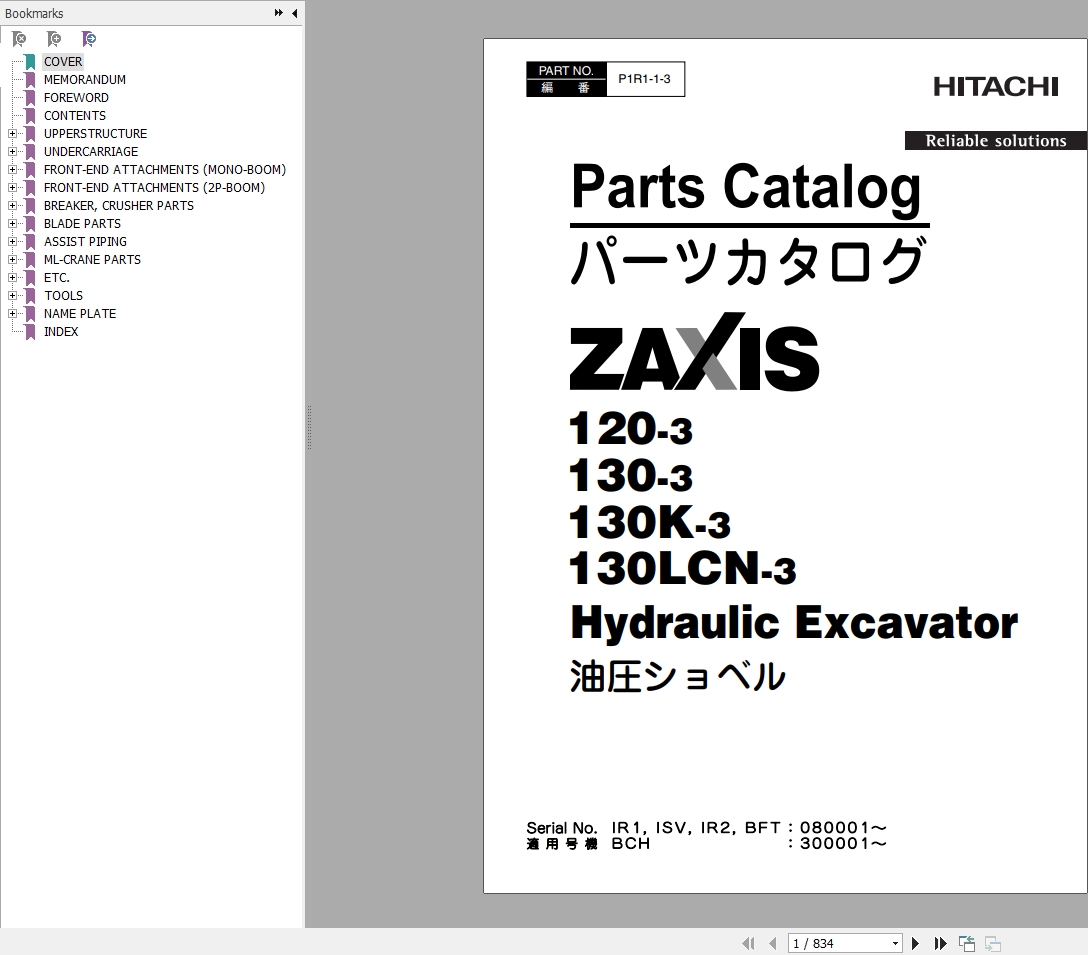Open the NAME PLATE bookmark label
Screen dimensions: 1088x955
coord(80,314)
